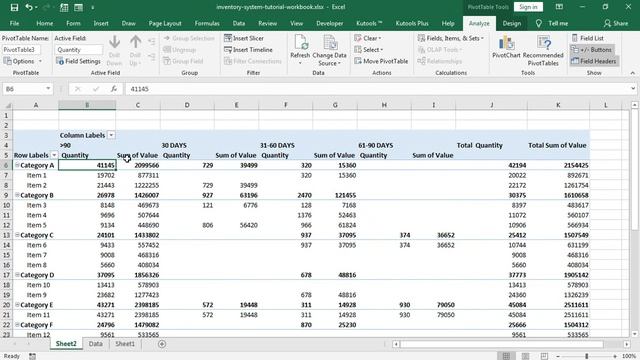This screenshot has height=360, width=640.
Task: Toggle Field Headers display
Action: (x=594, y=61)
